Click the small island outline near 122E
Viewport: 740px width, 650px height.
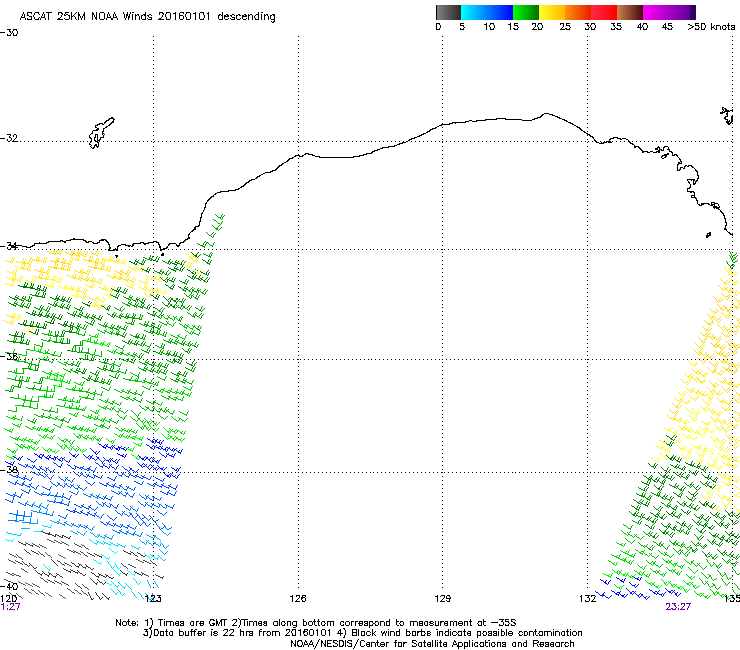[101, 133]
